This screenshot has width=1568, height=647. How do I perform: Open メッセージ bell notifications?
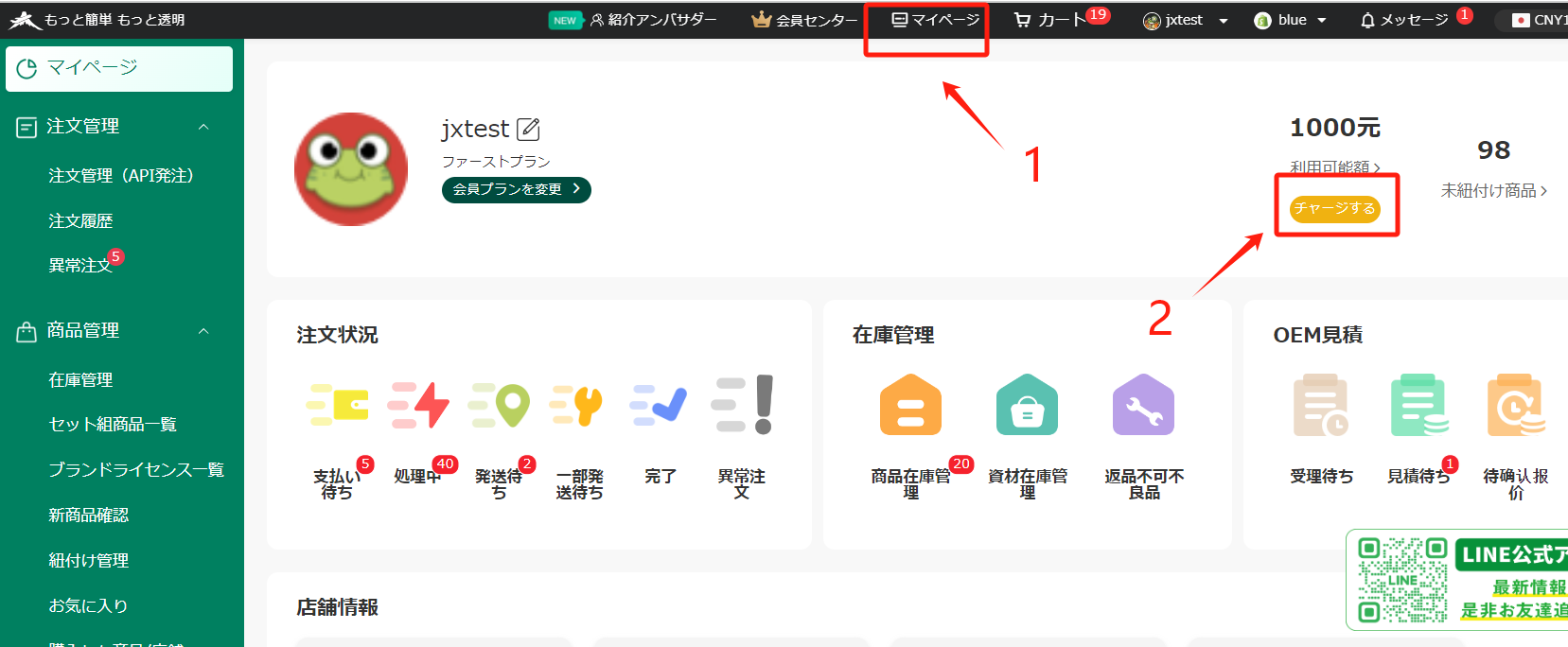(x=1403, y=20)
